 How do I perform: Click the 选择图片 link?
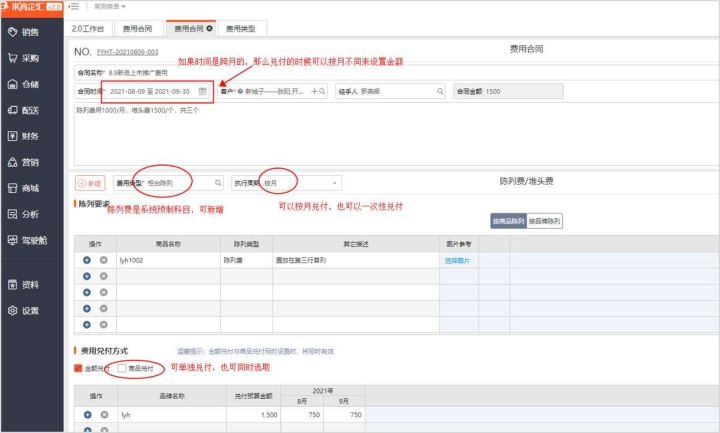coord(457,260)
